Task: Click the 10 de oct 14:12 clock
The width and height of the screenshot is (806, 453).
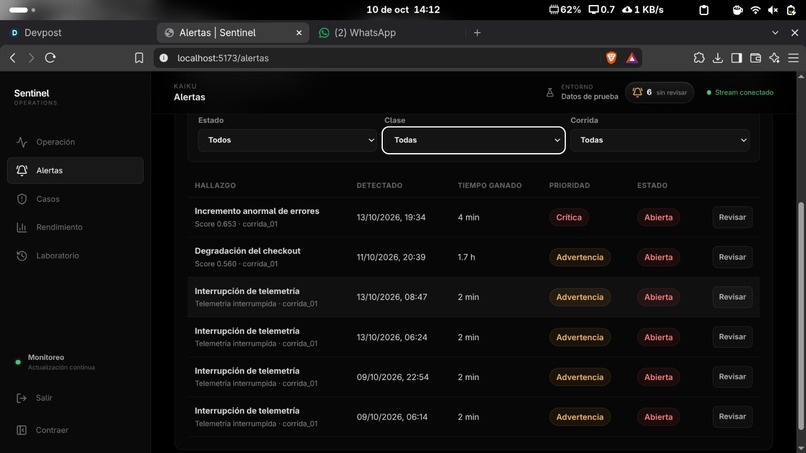Action: pos(403,10)
